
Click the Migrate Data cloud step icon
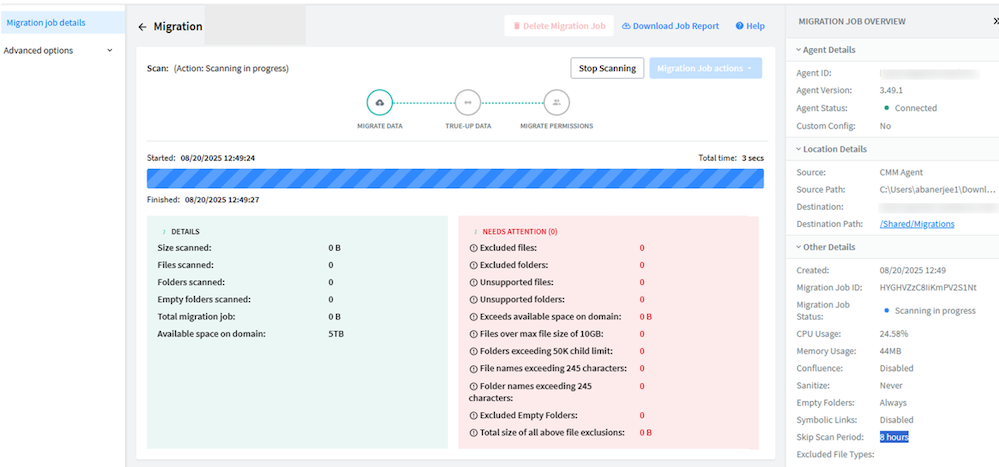379,102
